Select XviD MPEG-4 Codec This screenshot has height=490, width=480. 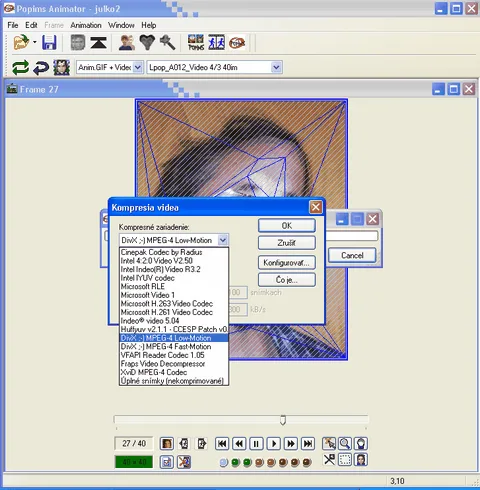point(174,372)
